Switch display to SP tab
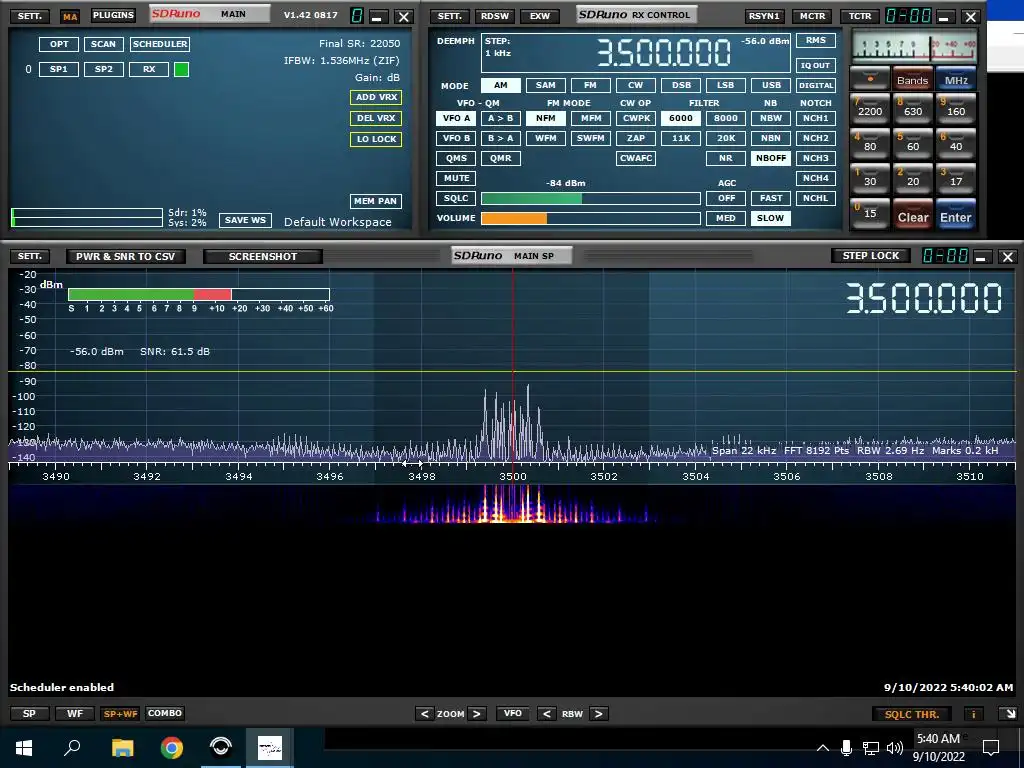 tap(29, 713)
